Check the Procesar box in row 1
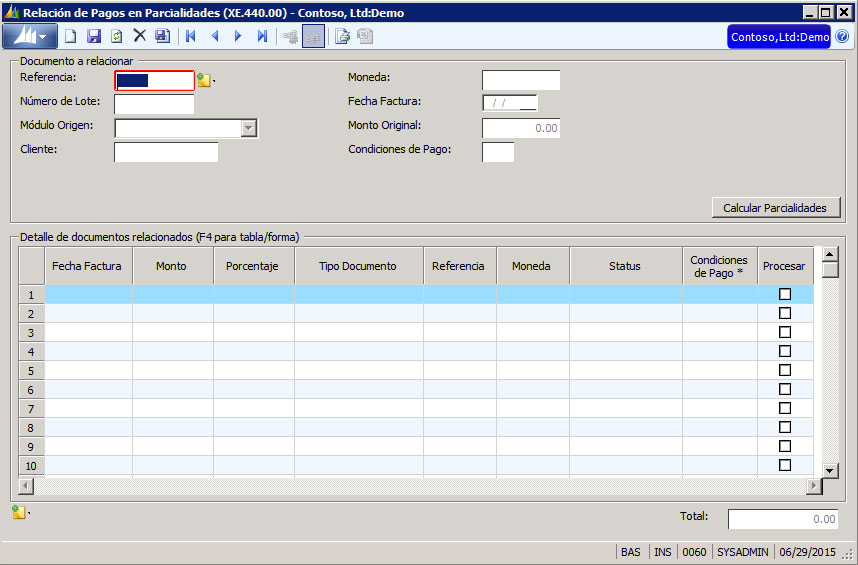 (x=785, y=294)
